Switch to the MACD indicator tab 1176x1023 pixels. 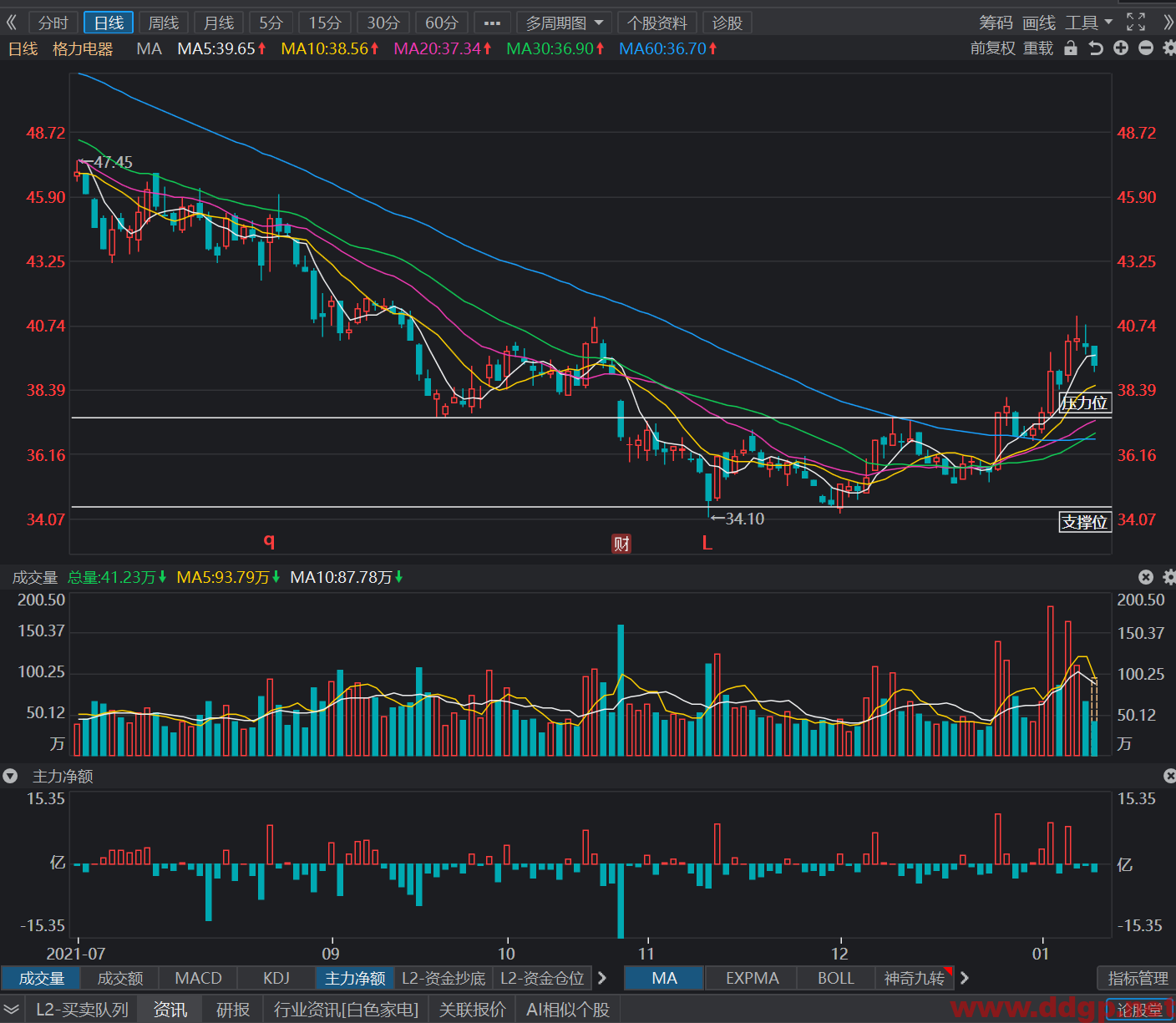[199, 978]
